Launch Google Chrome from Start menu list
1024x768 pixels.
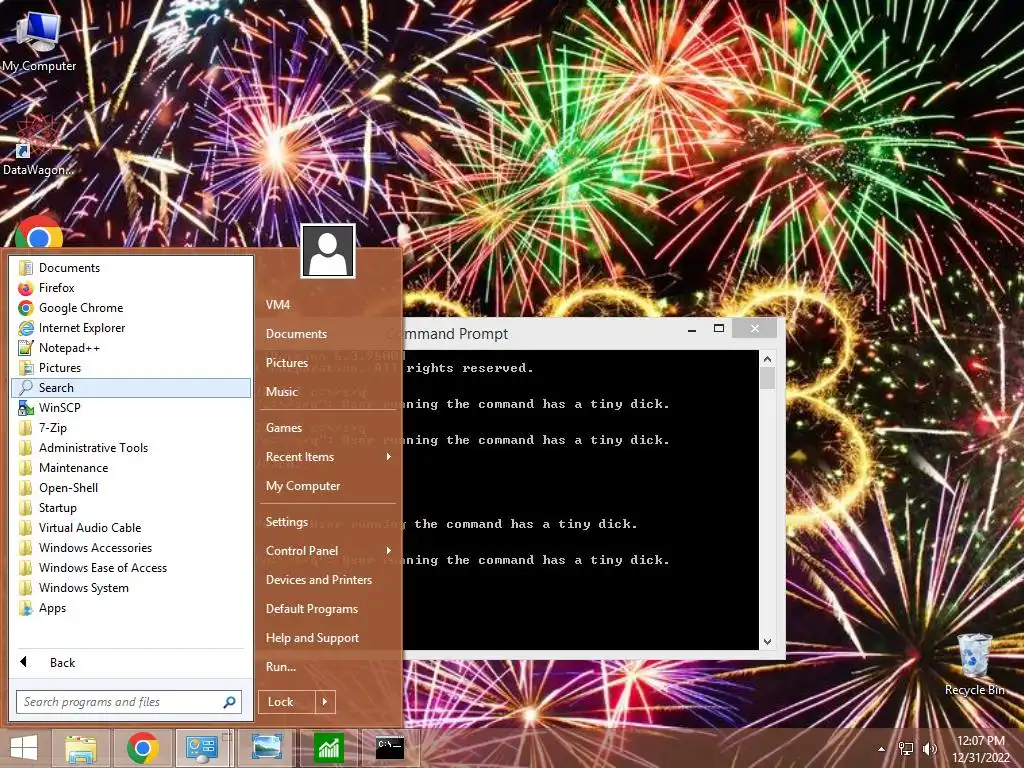click(131, 308)
